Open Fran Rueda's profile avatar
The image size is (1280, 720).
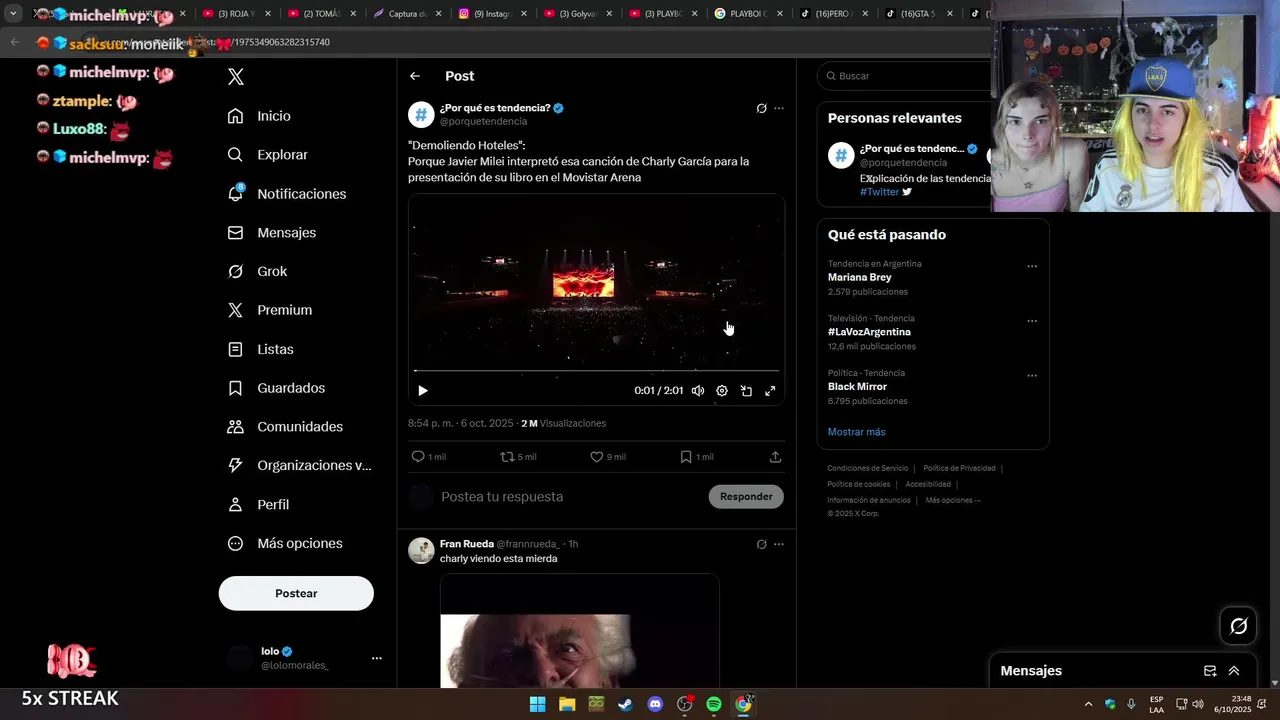pyautogui.click(x=421, y=551)
